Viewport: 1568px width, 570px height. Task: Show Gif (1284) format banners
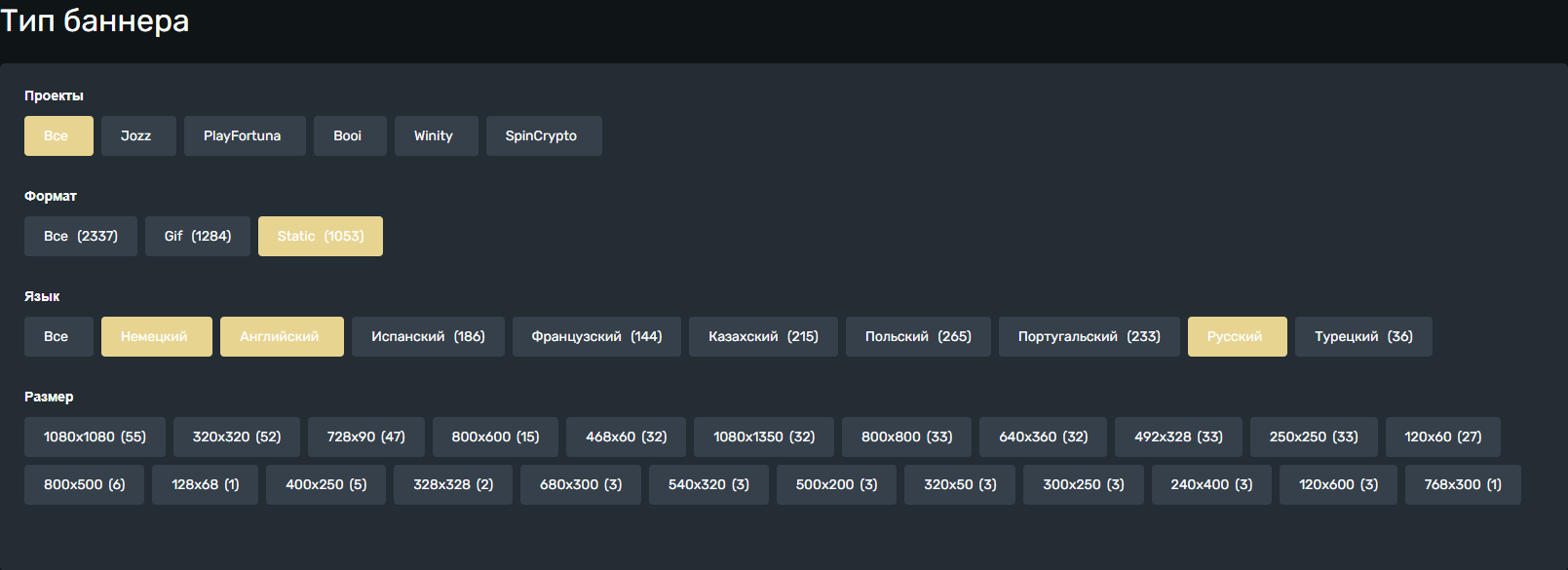[198, 236]
